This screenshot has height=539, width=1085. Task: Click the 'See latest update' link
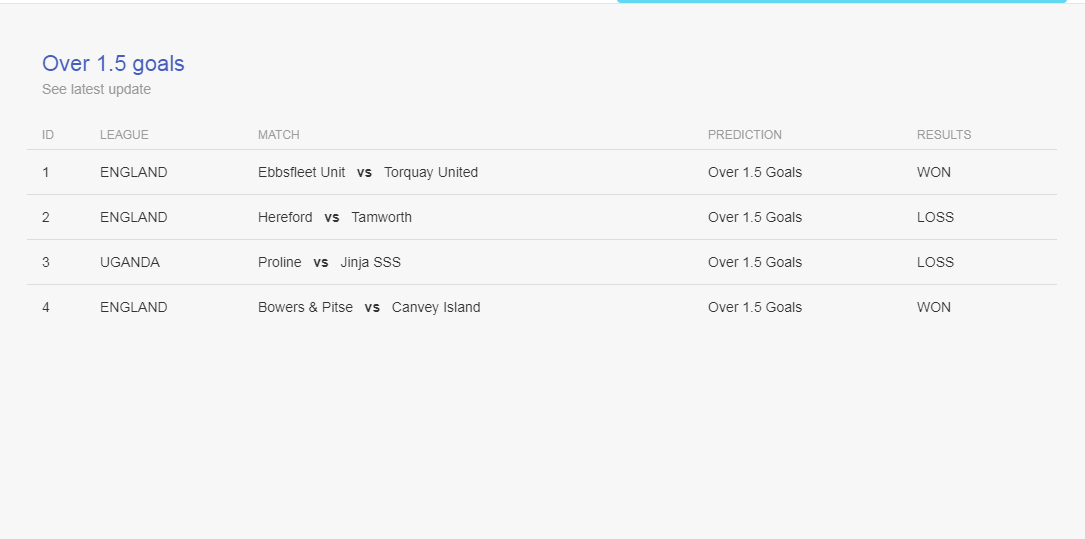tap(96, 89)
